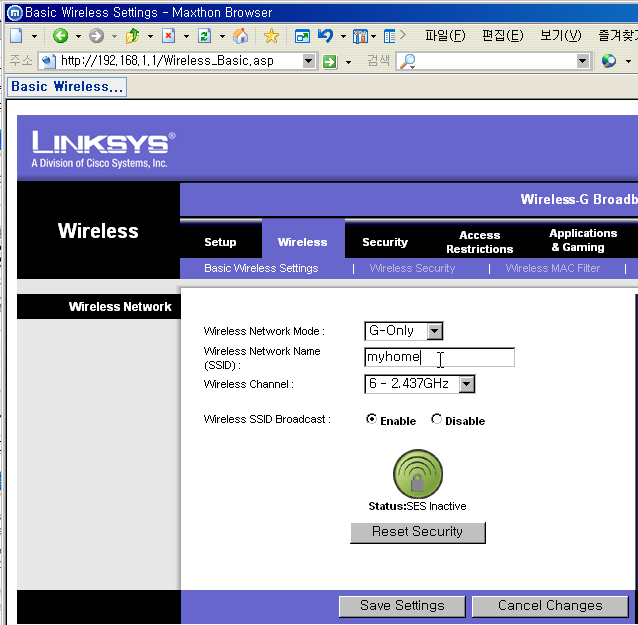This screenshot has height=625, width=638.
Task: Expand the address bar dropdown
Action: point(309,61)
